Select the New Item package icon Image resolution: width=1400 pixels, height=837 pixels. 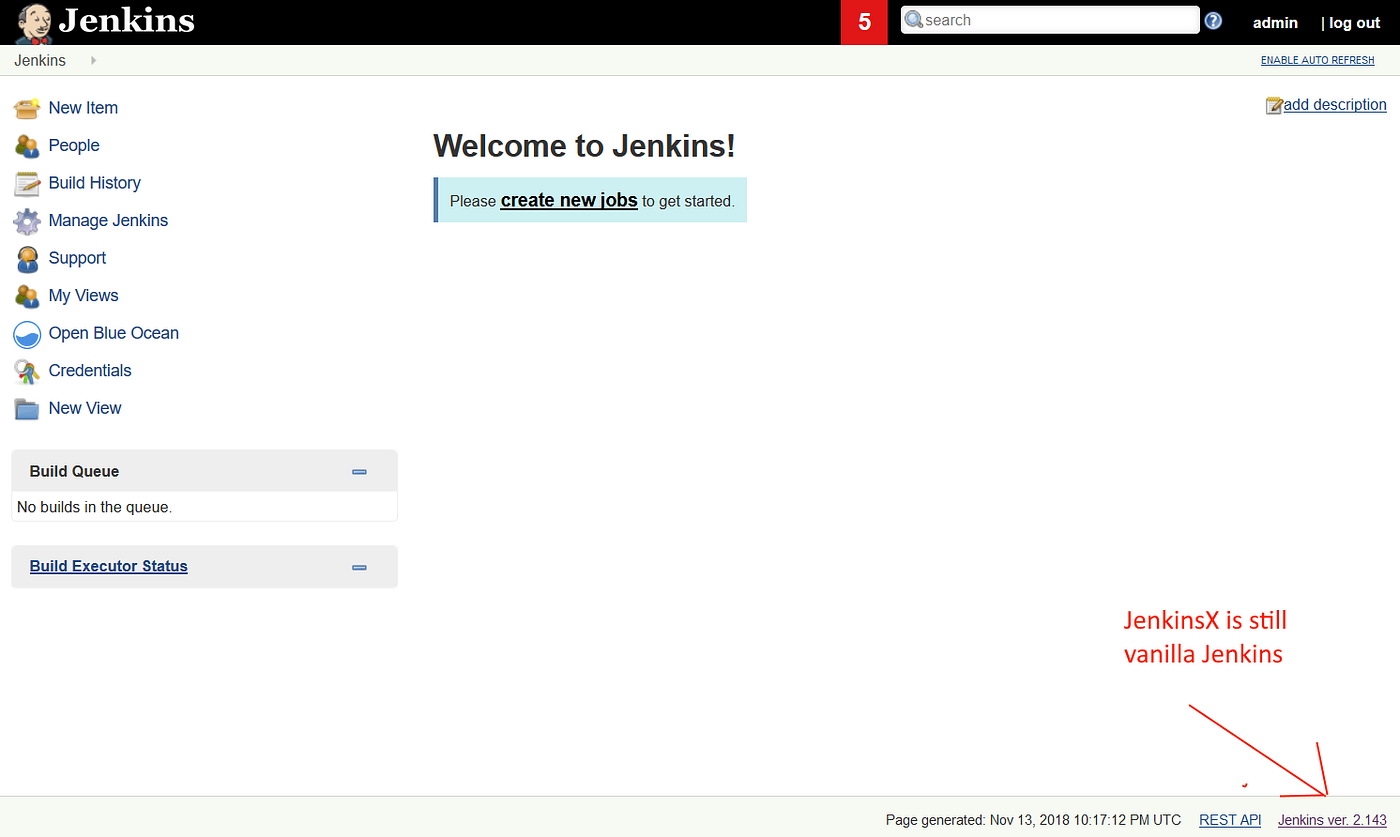[26, 107]
